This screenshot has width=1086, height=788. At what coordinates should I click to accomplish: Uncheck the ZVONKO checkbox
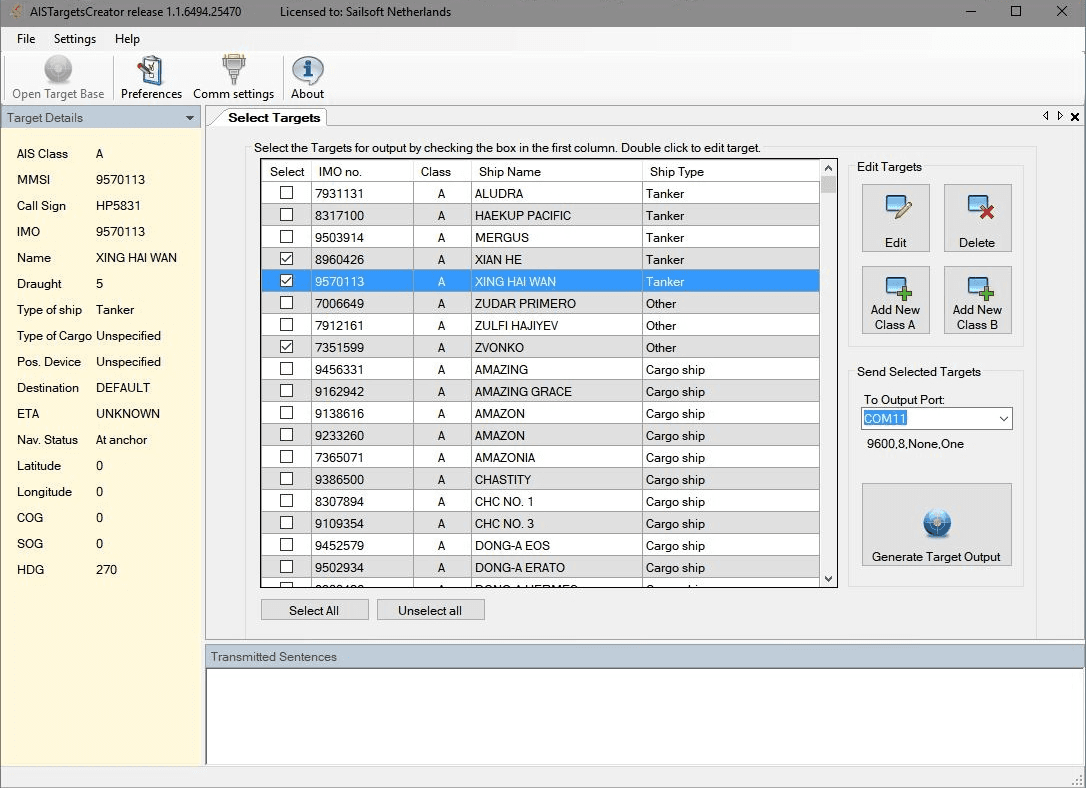[x=286, y=347]
